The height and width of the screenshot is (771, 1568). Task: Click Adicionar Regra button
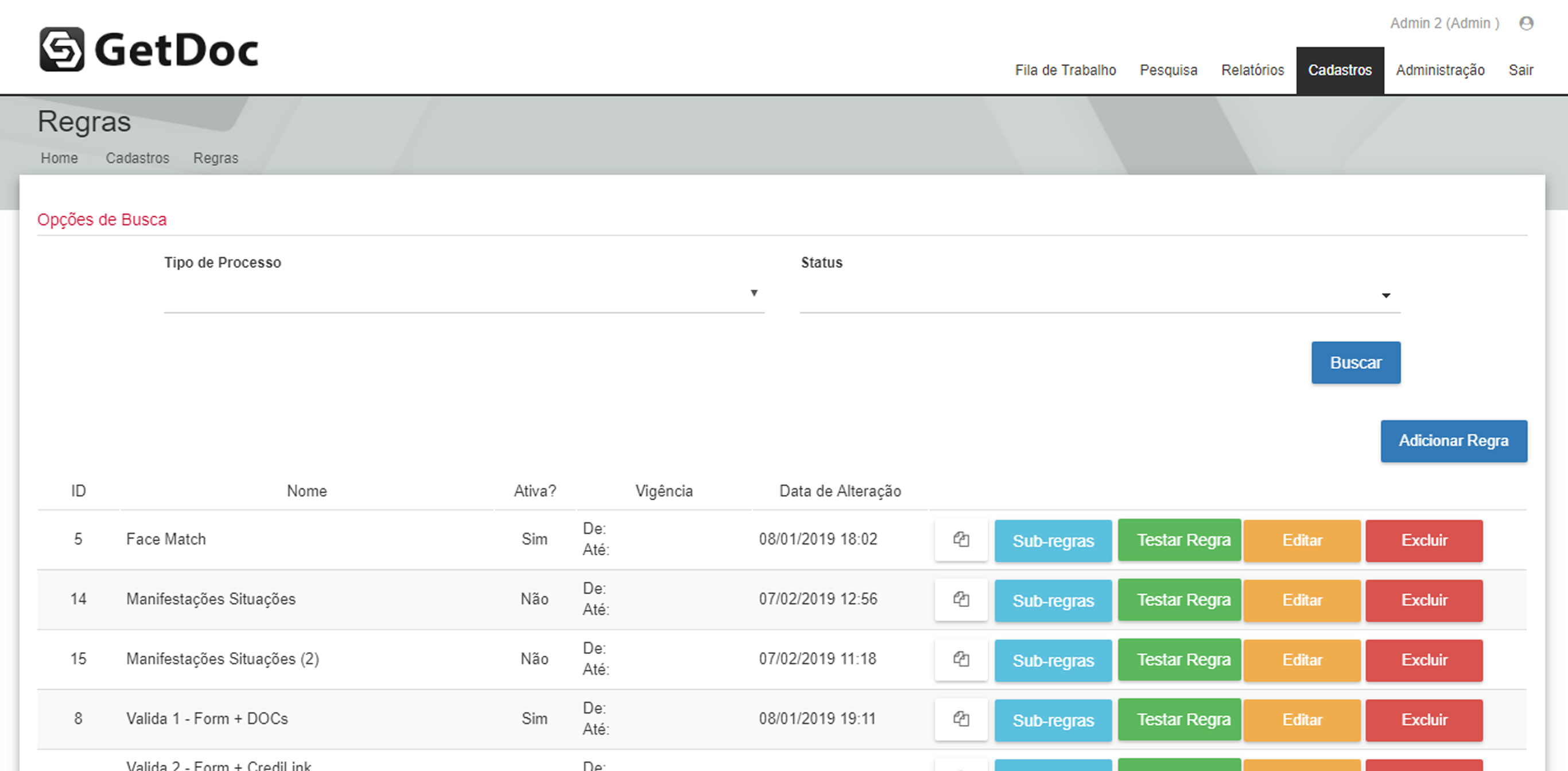point(1454,441)
